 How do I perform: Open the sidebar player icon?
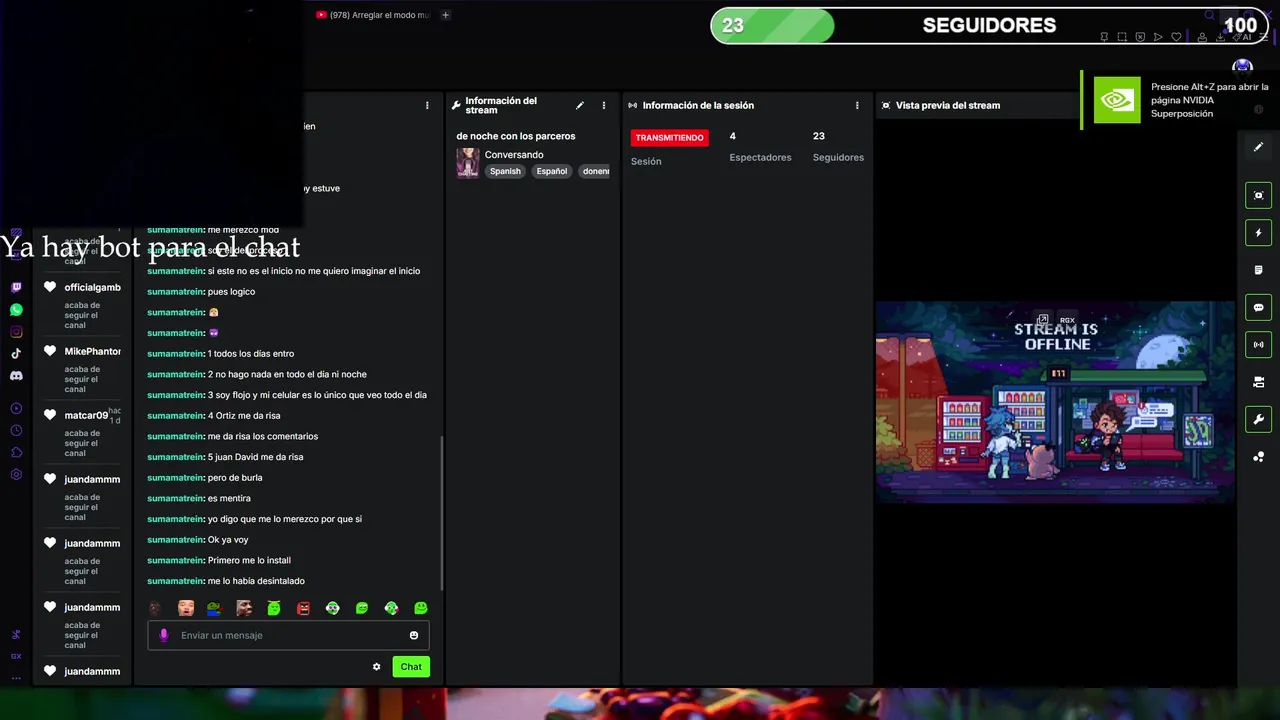point(16,408)
